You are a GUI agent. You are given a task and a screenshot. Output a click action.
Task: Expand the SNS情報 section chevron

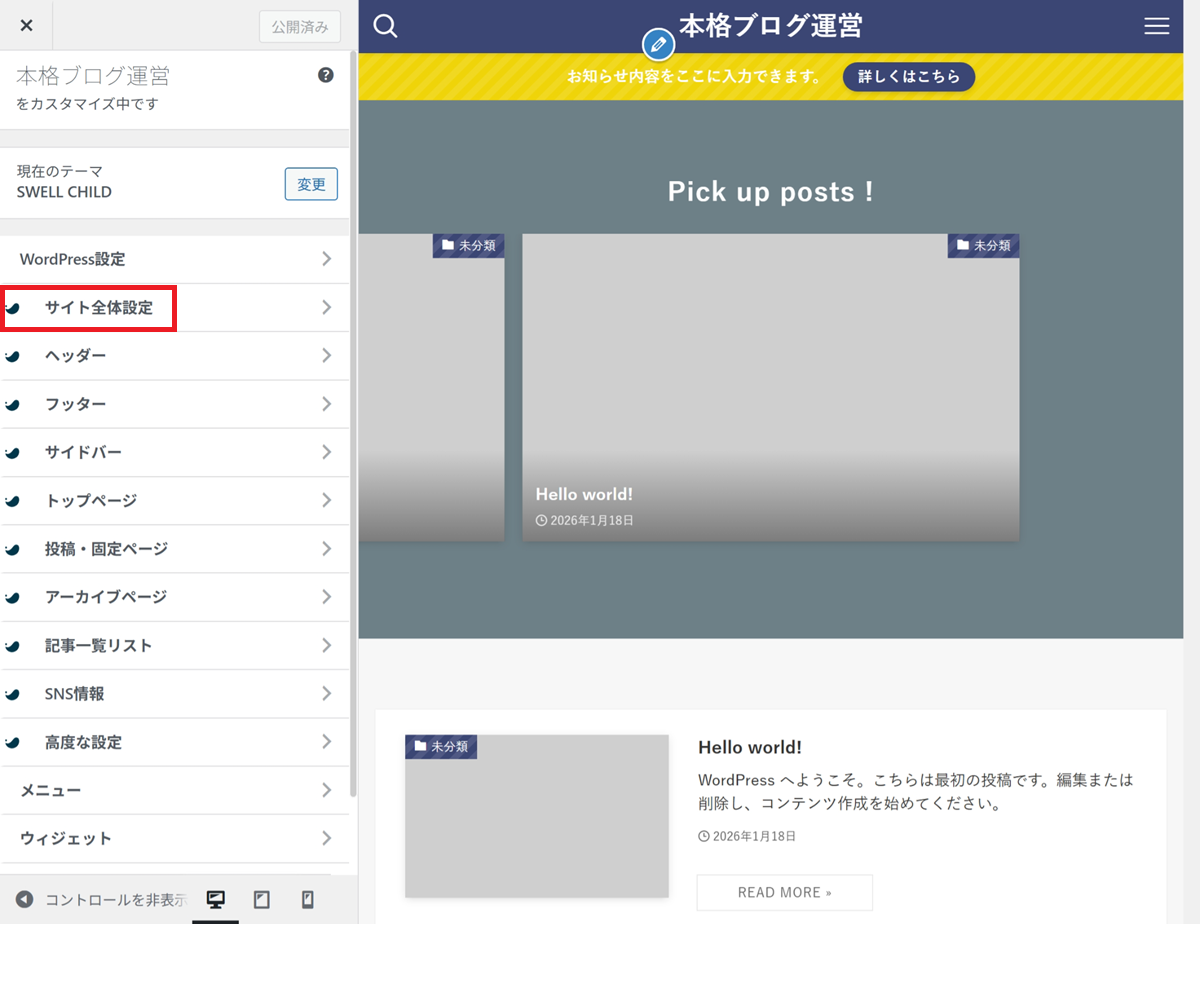pyautogui.click(x=326, y=694)
